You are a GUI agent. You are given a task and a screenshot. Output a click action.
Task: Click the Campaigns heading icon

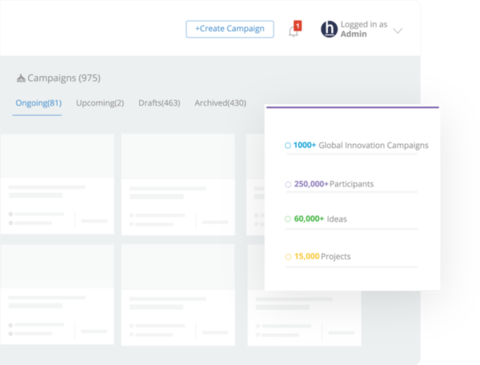click(x=21, y=78)
